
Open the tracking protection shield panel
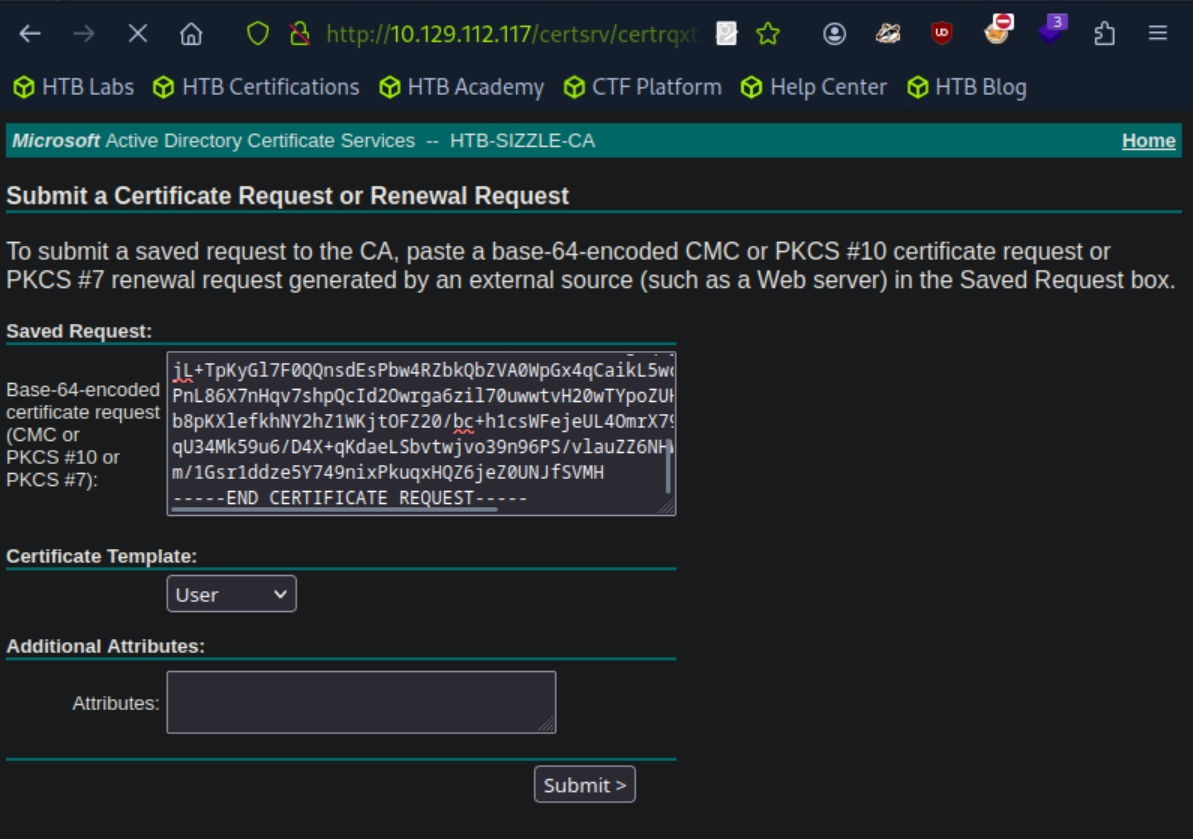pyautogui.click(x=258, y=33)
